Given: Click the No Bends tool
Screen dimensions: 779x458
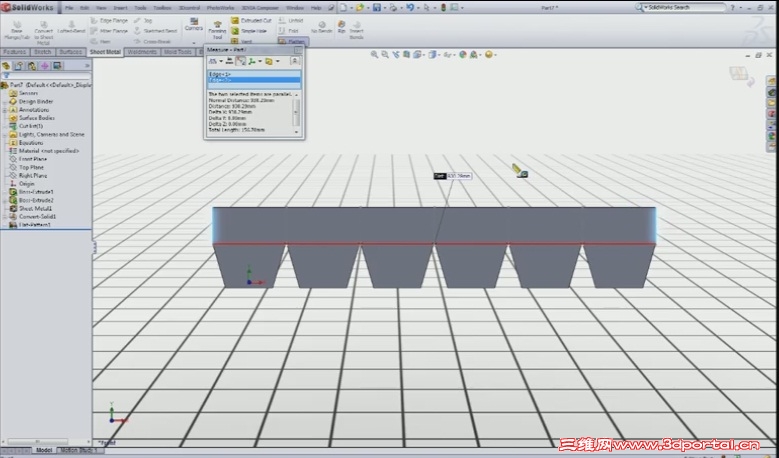Looking at the screenshot, I should coord(321,27).
